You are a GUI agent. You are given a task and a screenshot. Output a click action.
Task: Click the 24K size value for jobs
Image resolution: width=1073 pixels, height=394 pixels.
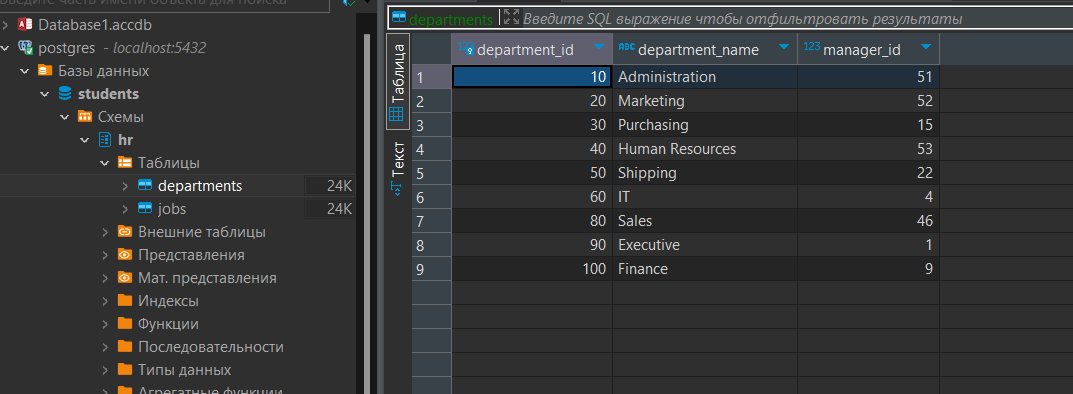(339, 209)
